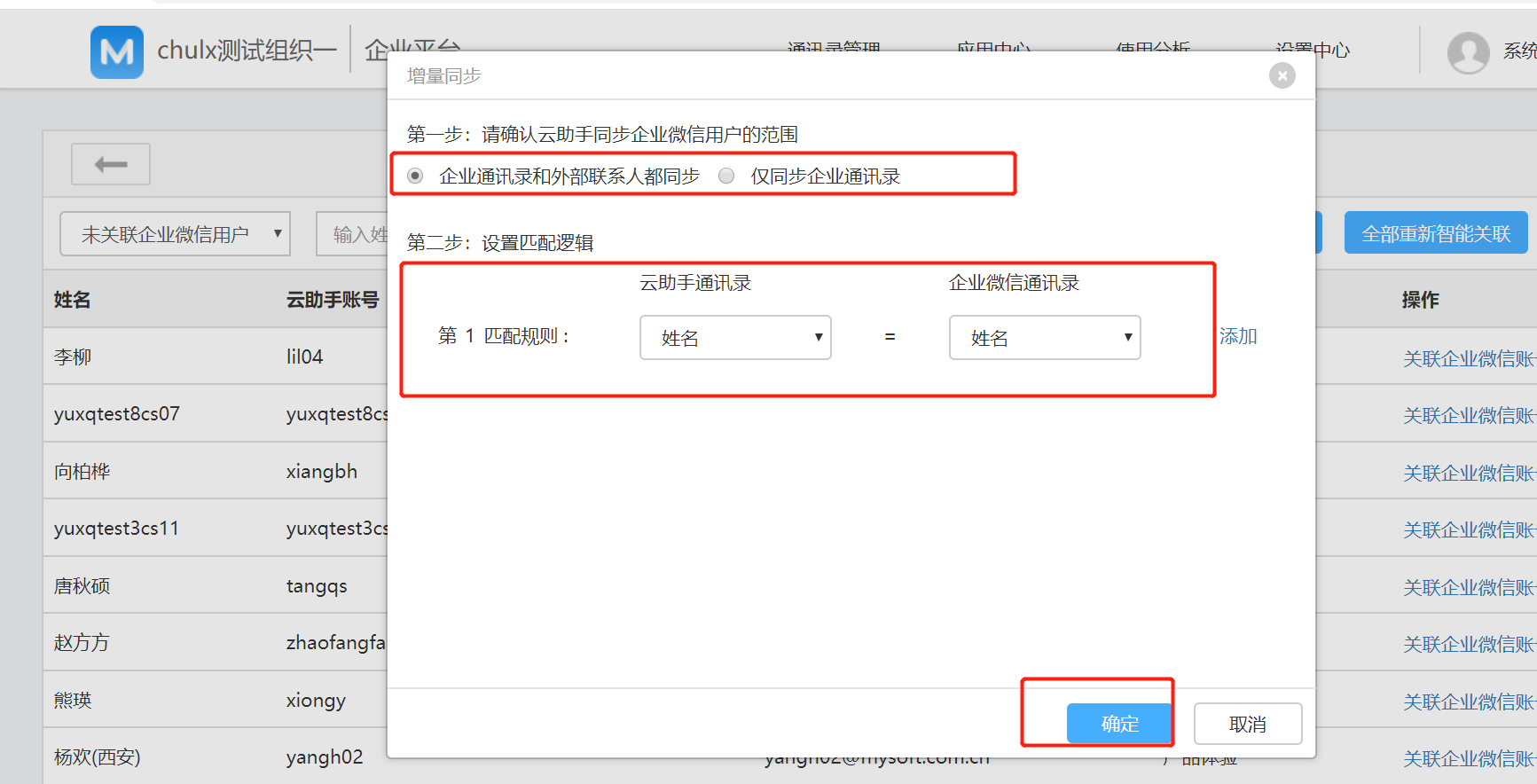Click 添加 to add matching rule
This screenshot has height=784, width=1537.
click(1238, 336)
